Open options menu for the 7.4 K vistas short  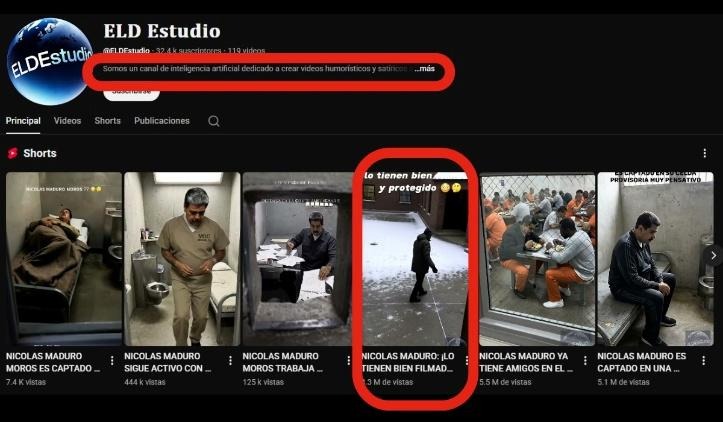click(112, 361)
